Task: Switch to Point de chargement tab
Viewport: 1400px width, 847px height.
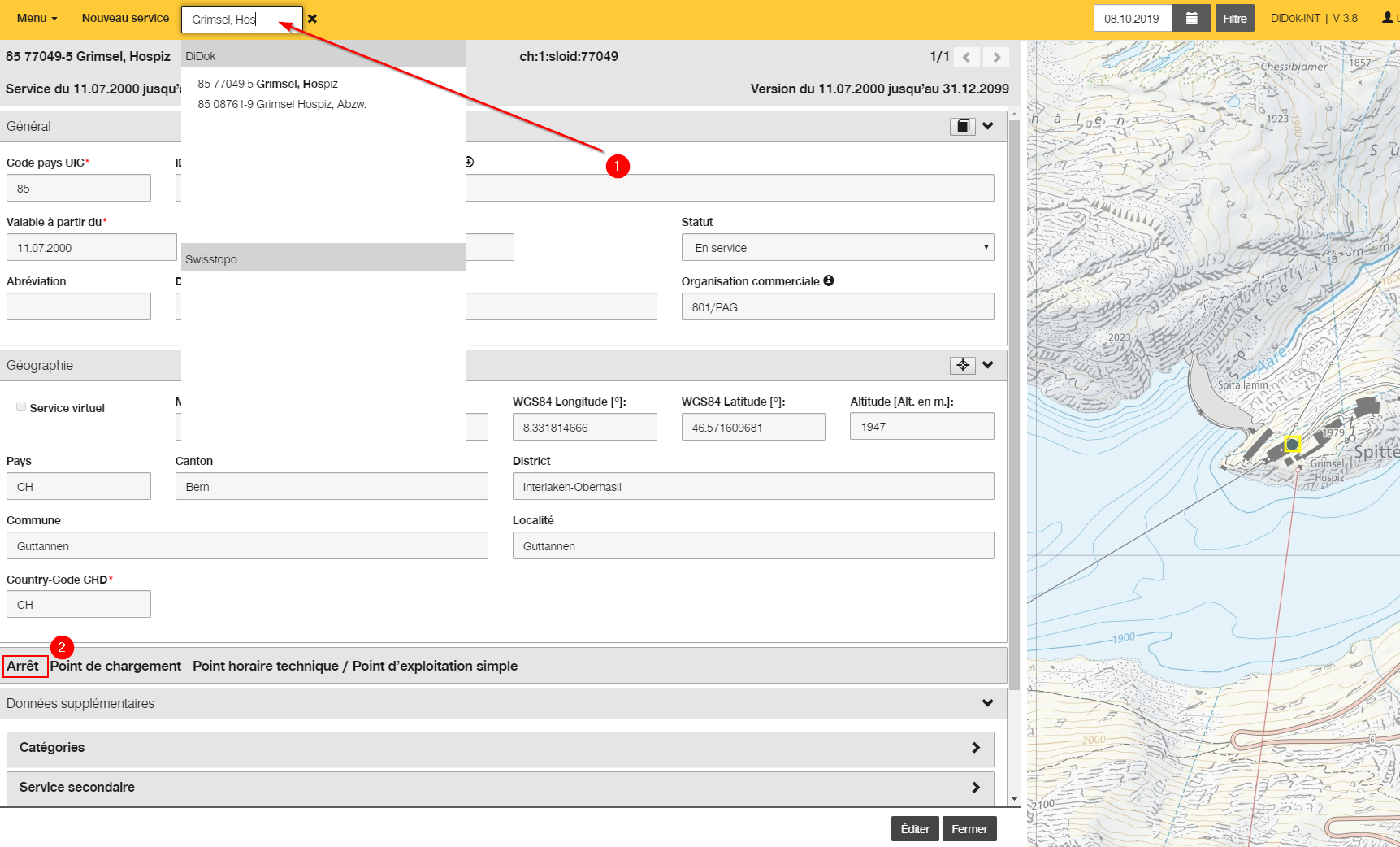Action: point(115,666)
